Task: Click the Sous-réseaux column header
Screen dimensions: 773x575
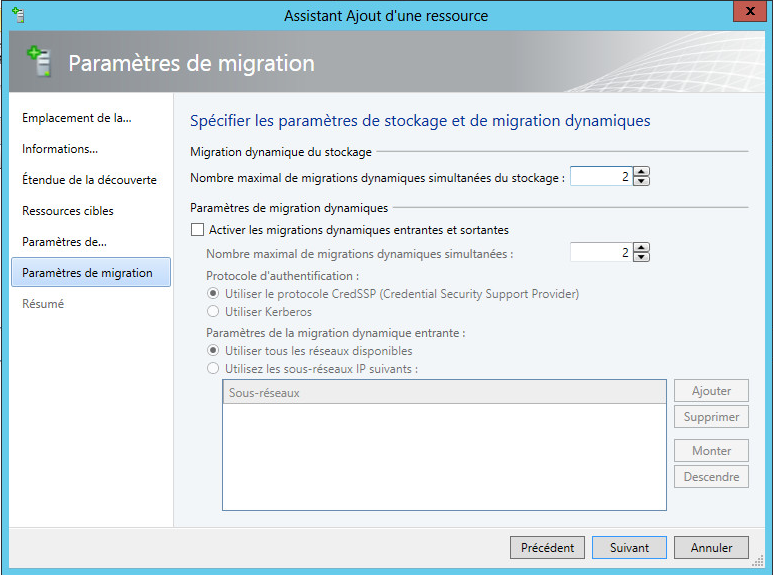Action: pyautogui.click(x=444, y=393)
